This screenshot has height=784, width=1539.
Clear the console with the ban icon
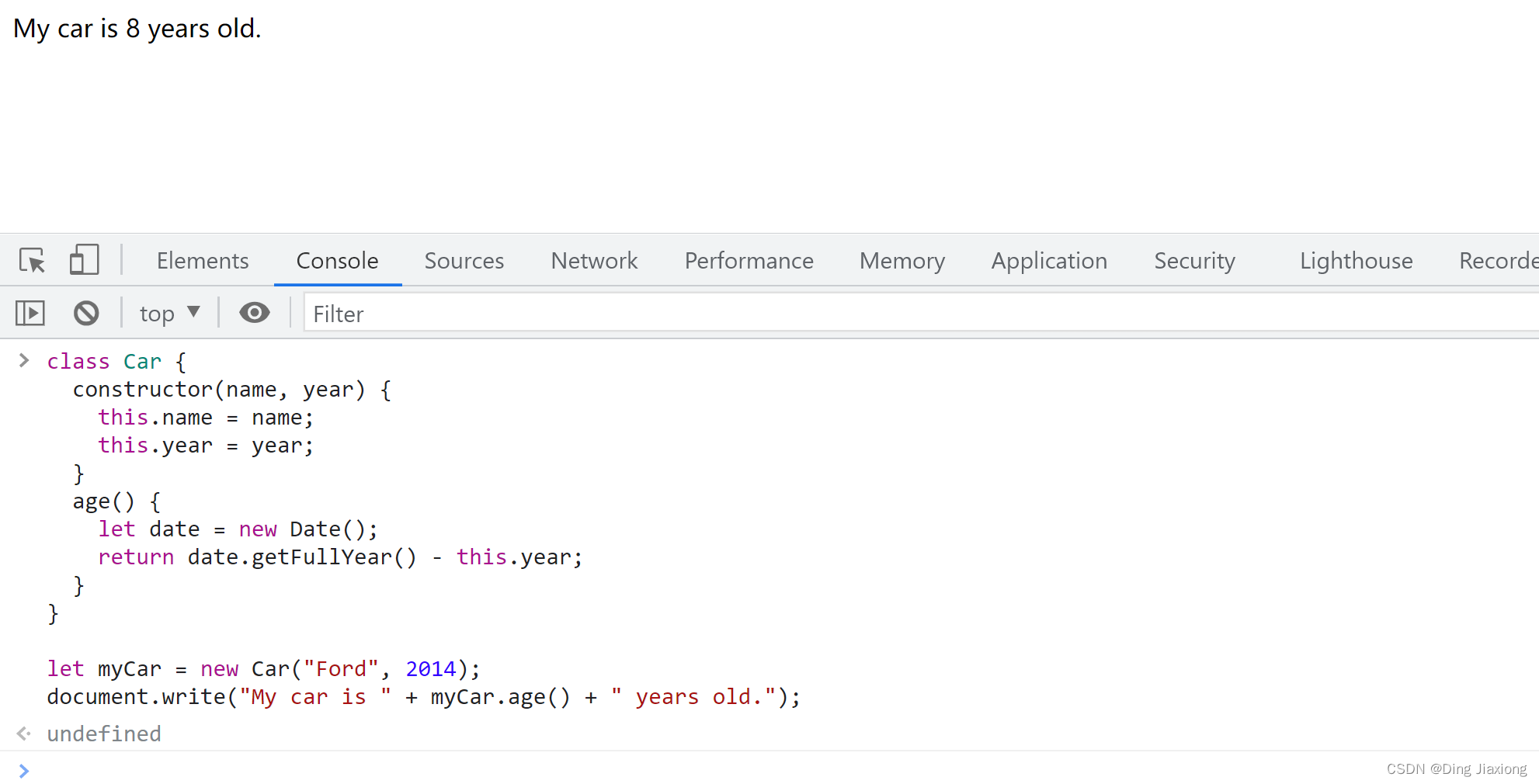pos(86,314)
